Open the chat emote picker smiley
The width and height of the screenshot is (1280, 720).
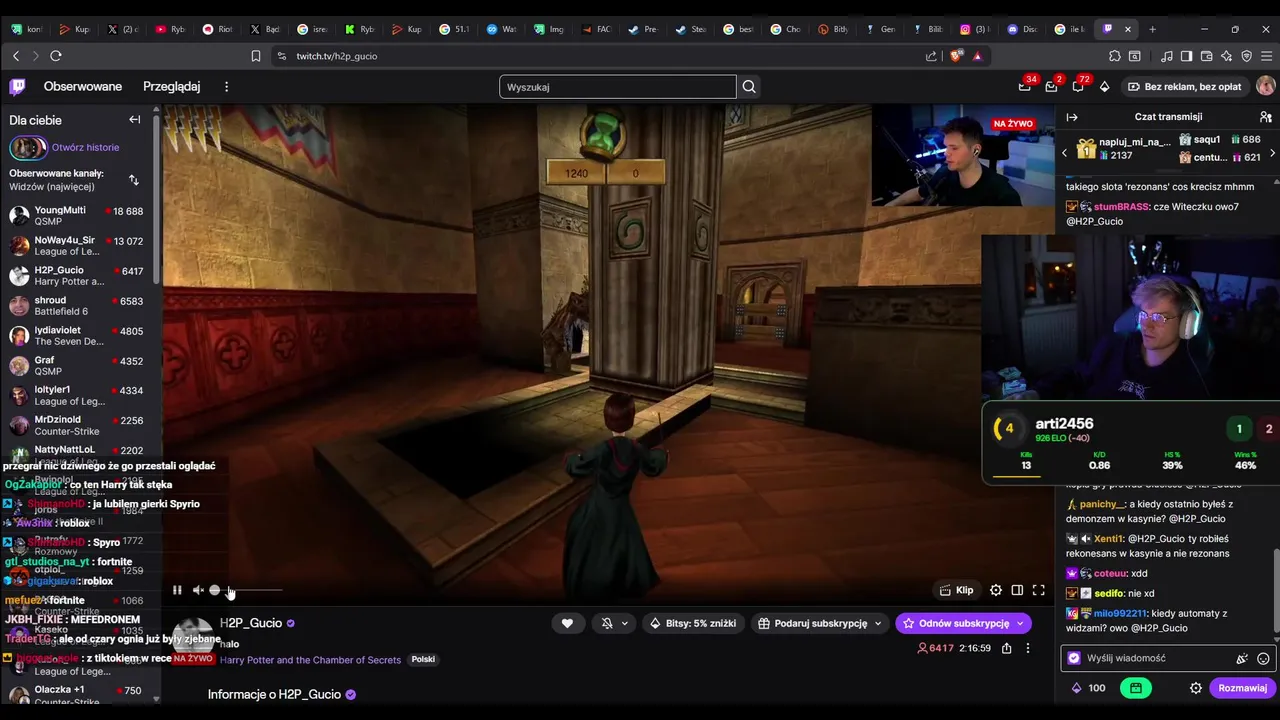click(1263, 658)
